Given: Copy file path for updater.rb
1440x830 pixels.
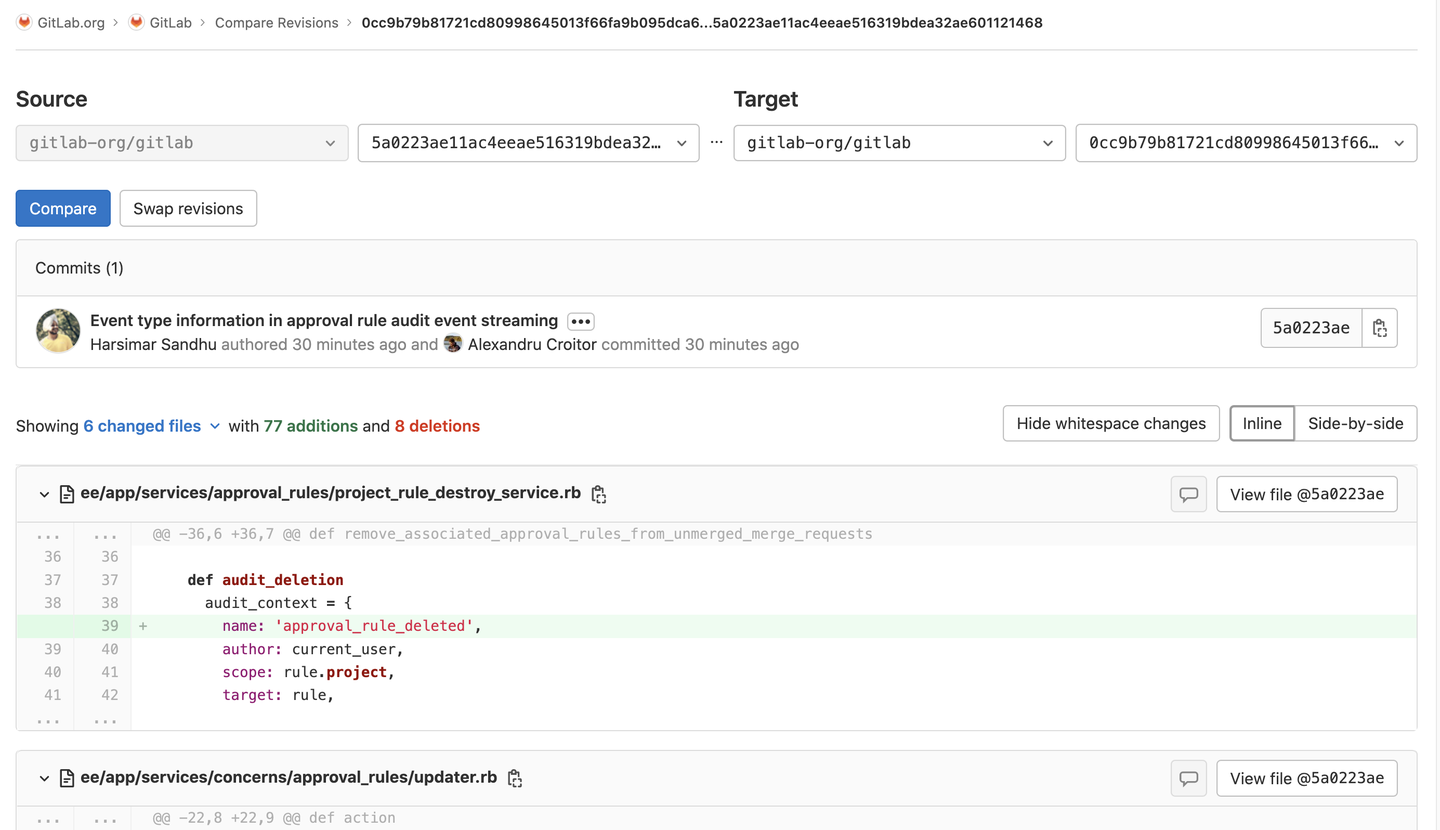Looking at the screenshot, I should pos(514,777).
